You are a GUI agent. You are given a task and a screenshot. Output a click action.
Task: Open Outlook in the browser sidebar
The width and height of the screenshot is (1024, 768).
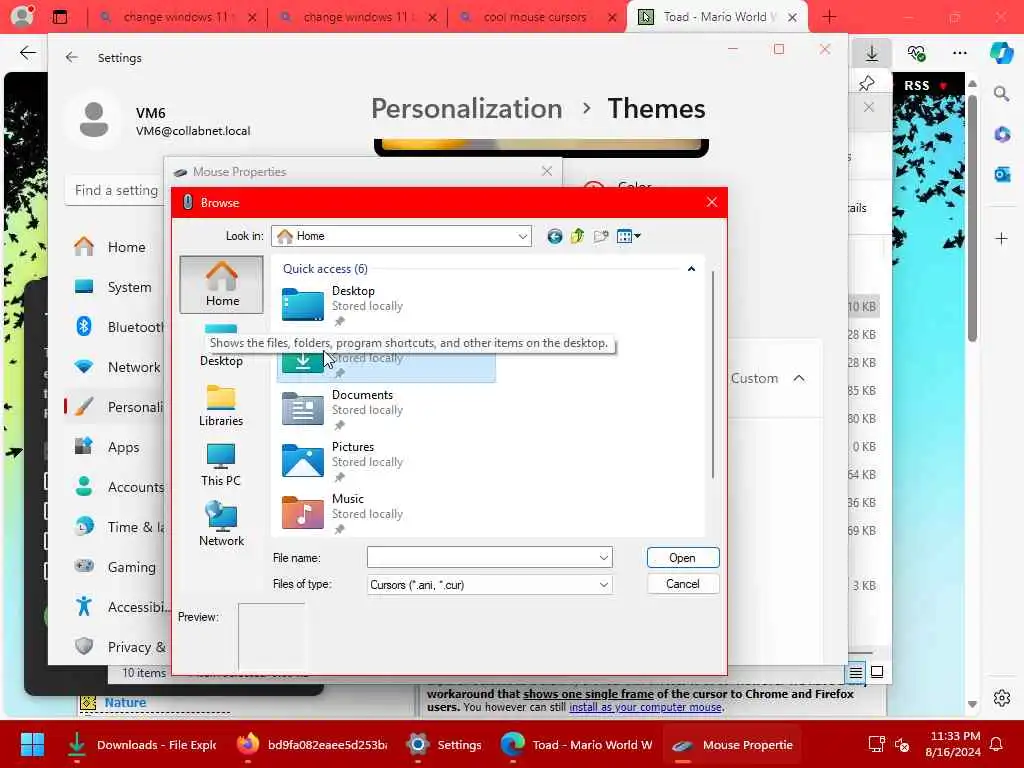[1002, 174]
